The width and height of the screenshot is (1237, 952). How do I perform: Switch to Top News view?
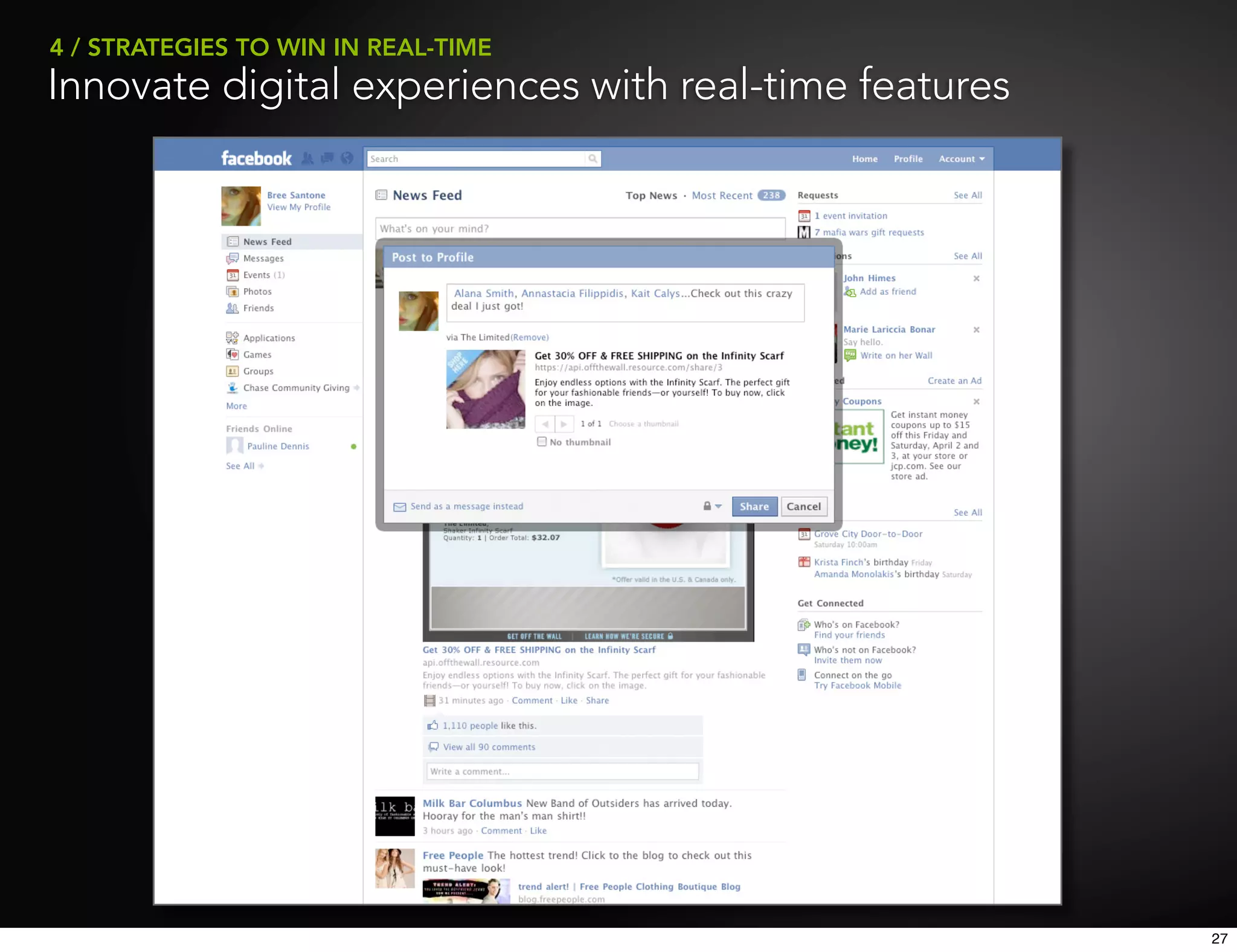tap(651, 196)
